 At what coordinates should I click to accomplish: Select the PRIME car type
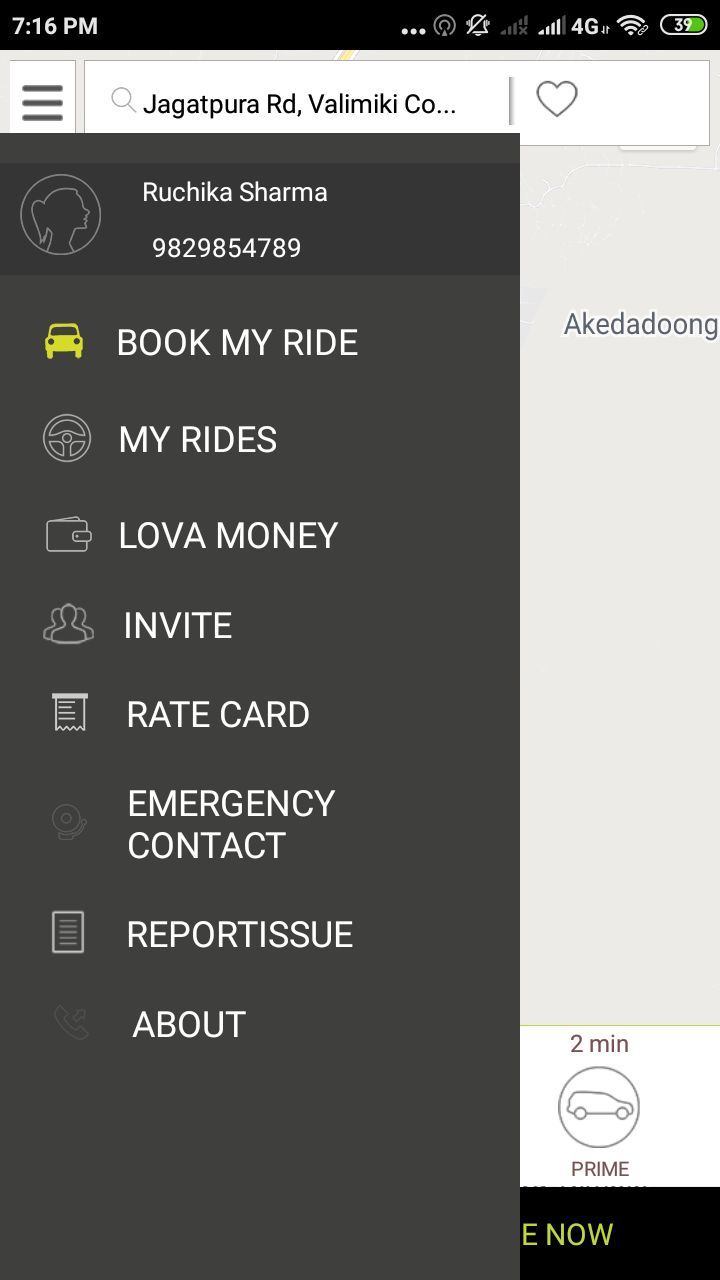click(x=599, y=1110)
